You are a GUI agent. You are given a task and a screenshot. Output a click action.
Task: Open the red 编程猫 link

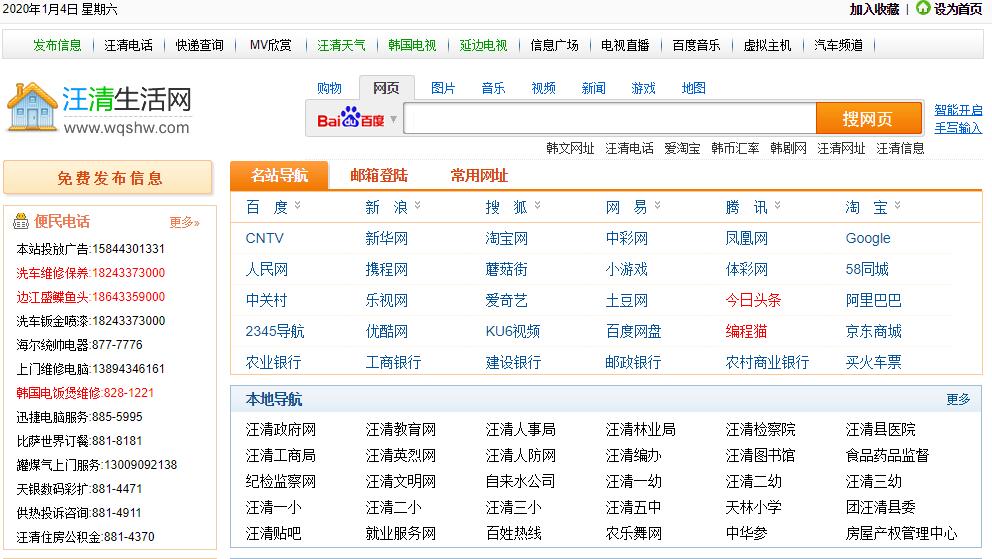click(746, 331)
